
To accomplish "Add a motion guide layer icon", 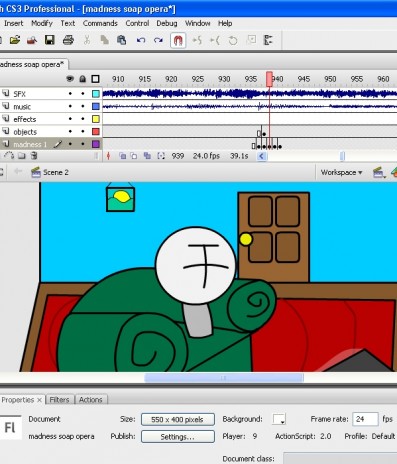I will pos(10,156).
